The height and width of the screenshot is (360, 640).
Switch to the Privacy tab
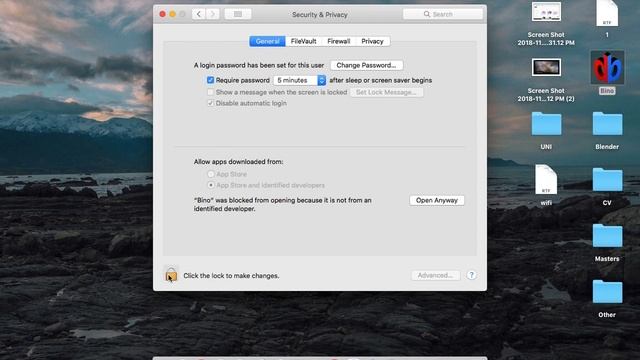pyautogui.click(x=372, y=41)
